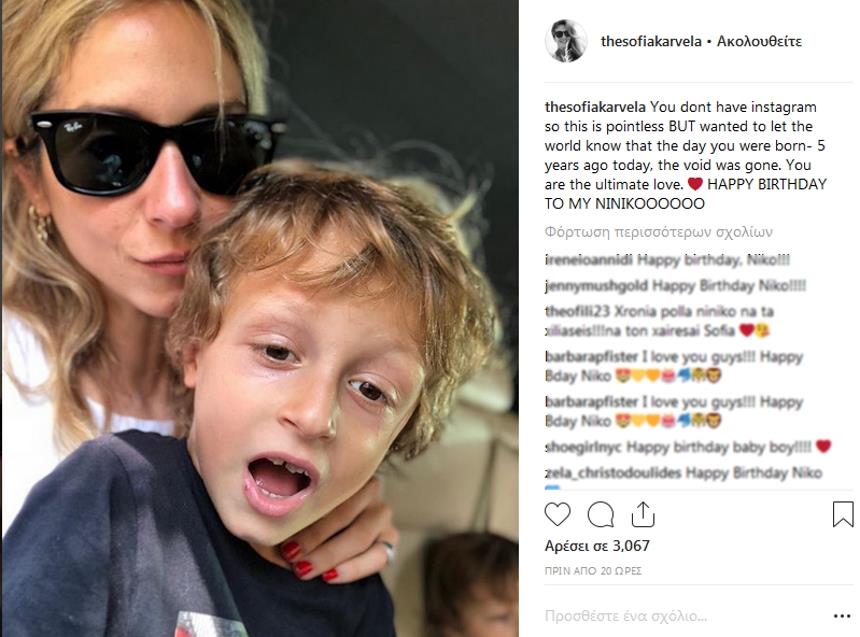Open post timestamp ΠΡΙΝ ΑΠΟ 20 ΩΡΕΣ
This screenshot has height=637, width=860.
point(593,571)
